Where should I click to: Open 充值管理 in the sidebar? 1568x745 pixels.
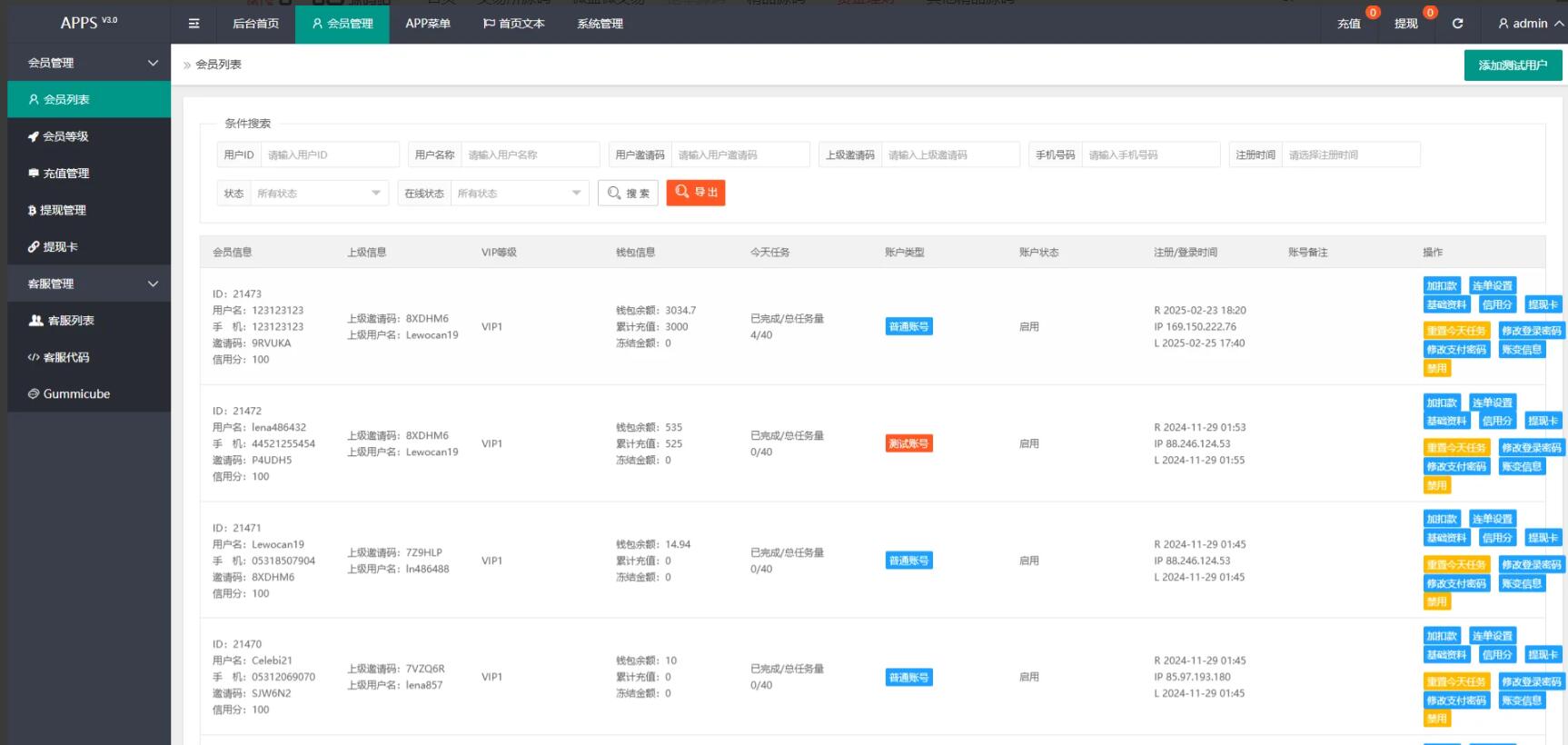65,174
